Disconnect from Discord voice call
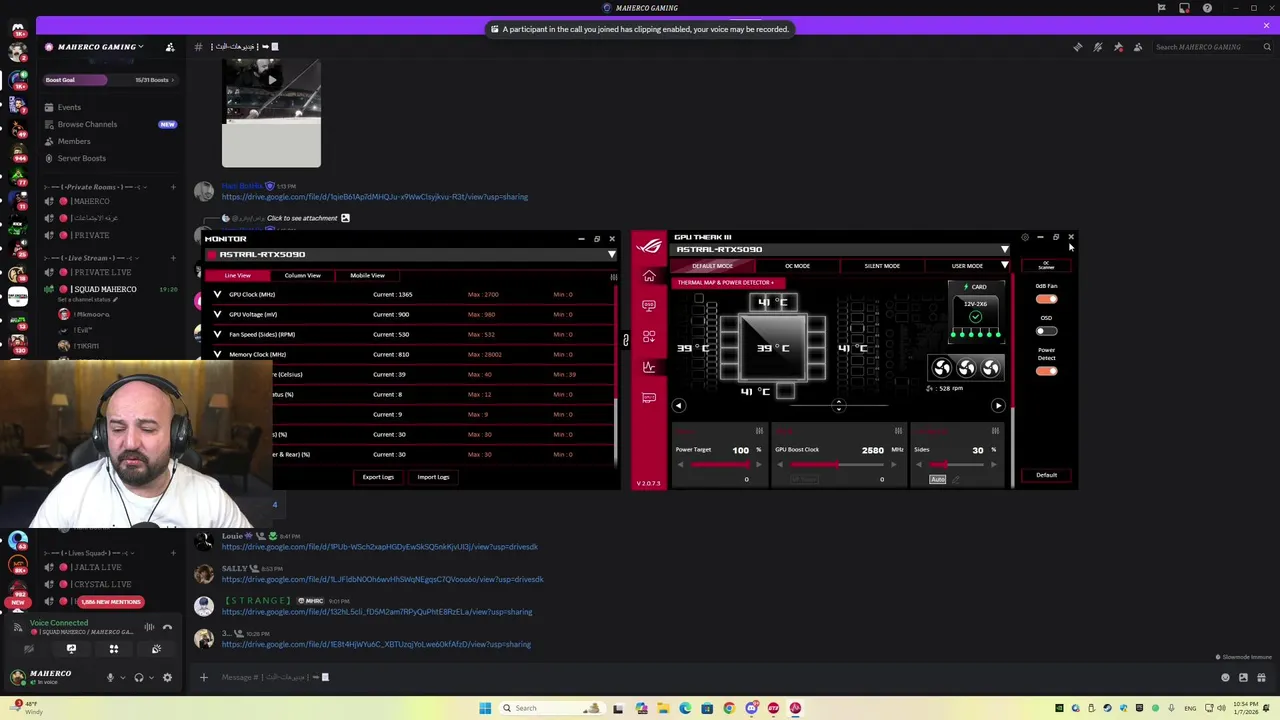 pyautogui.click(x=167, y=627)
